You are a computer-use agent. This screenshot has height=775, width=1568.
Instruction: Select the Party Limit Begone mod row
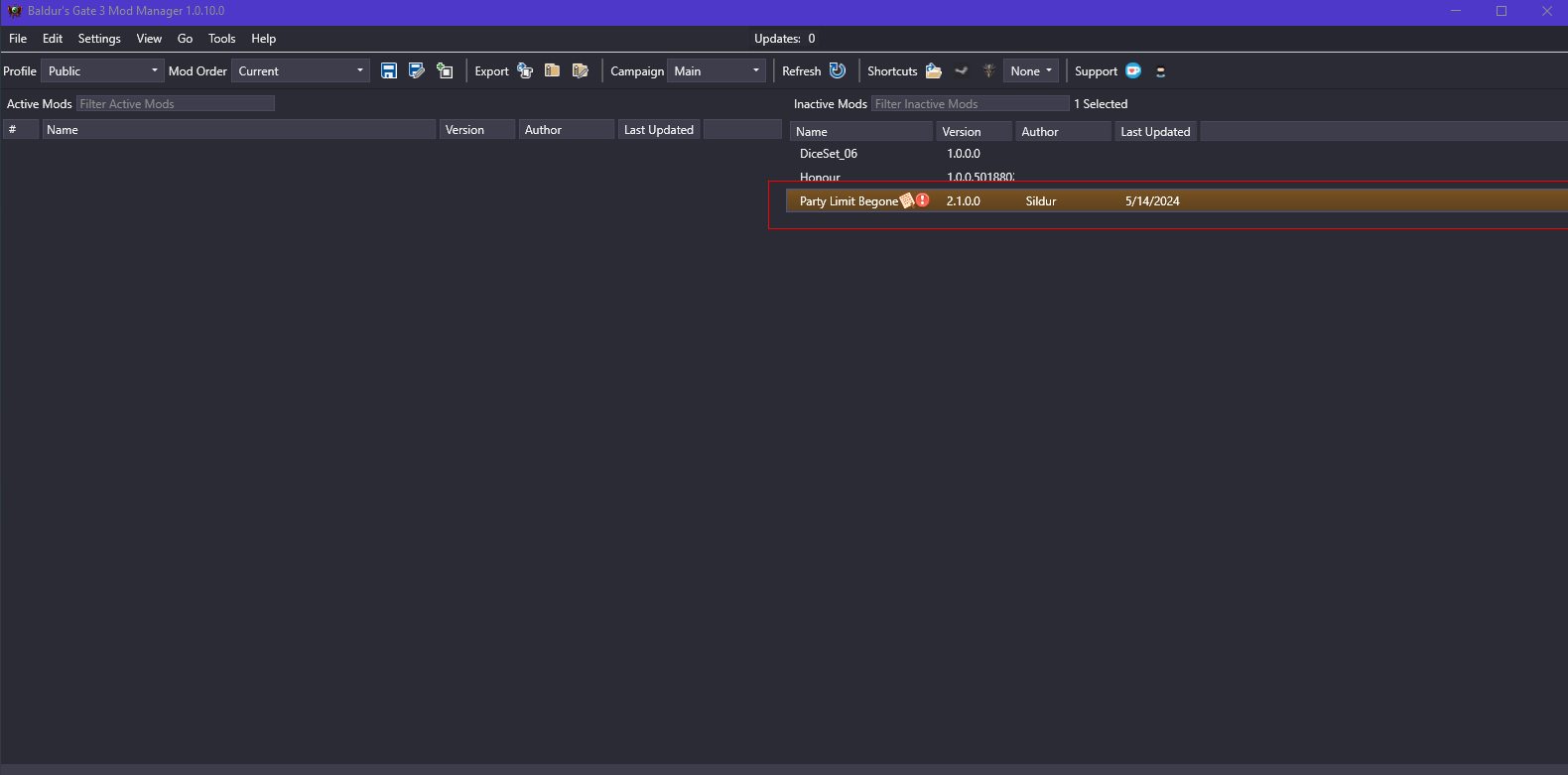coord(1177,200)
